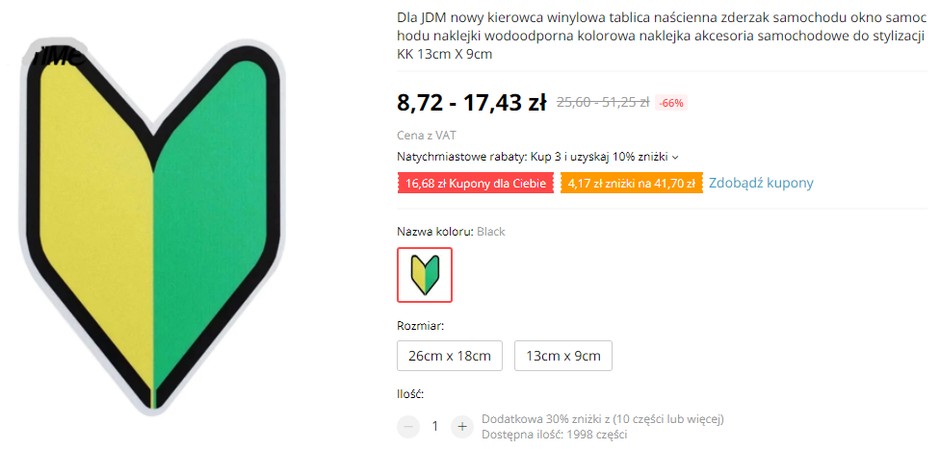This screenshot has width=940, height=449.
Task: Click the Cena z VAT note
Action: [426, 135]
